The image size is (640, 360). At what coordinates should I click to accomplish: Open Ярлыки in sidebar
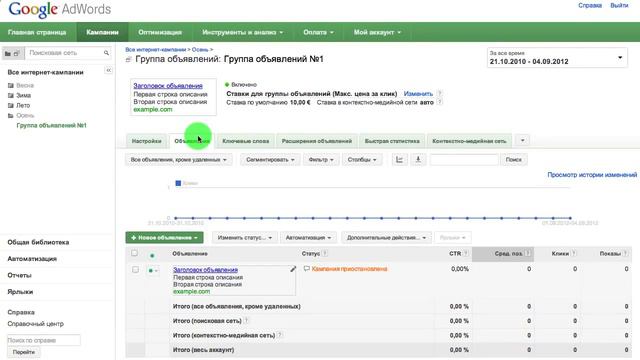click(x=20, y=292)
